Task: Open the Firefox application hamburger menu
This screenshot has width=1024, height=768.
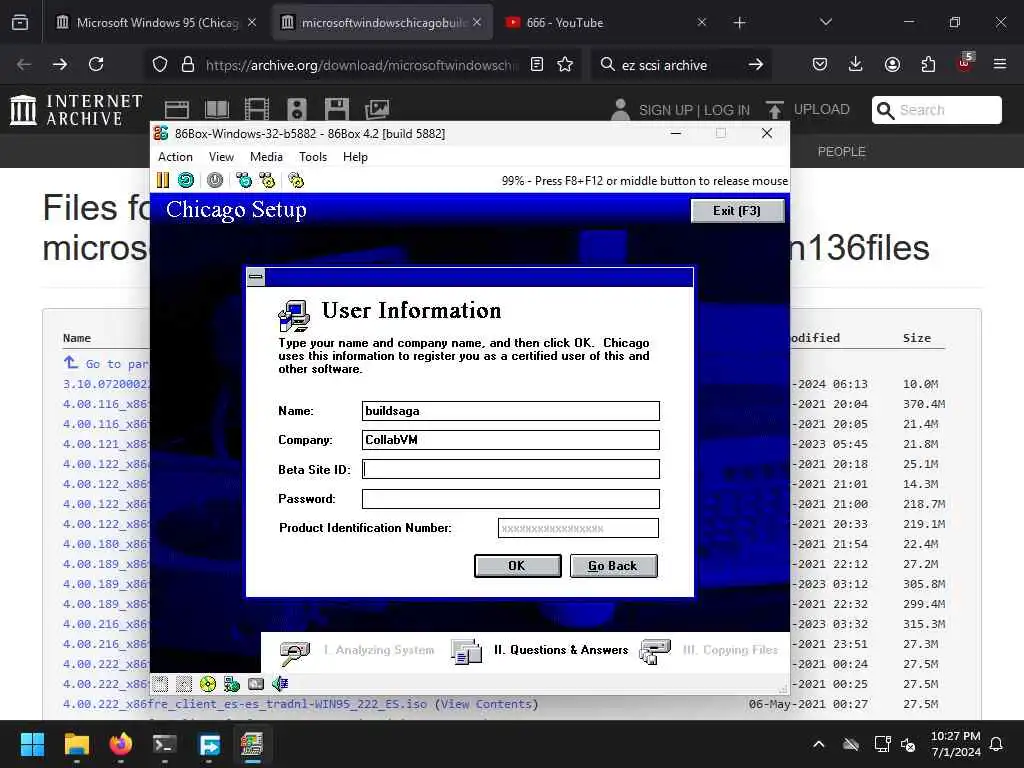Action: 1000,64
